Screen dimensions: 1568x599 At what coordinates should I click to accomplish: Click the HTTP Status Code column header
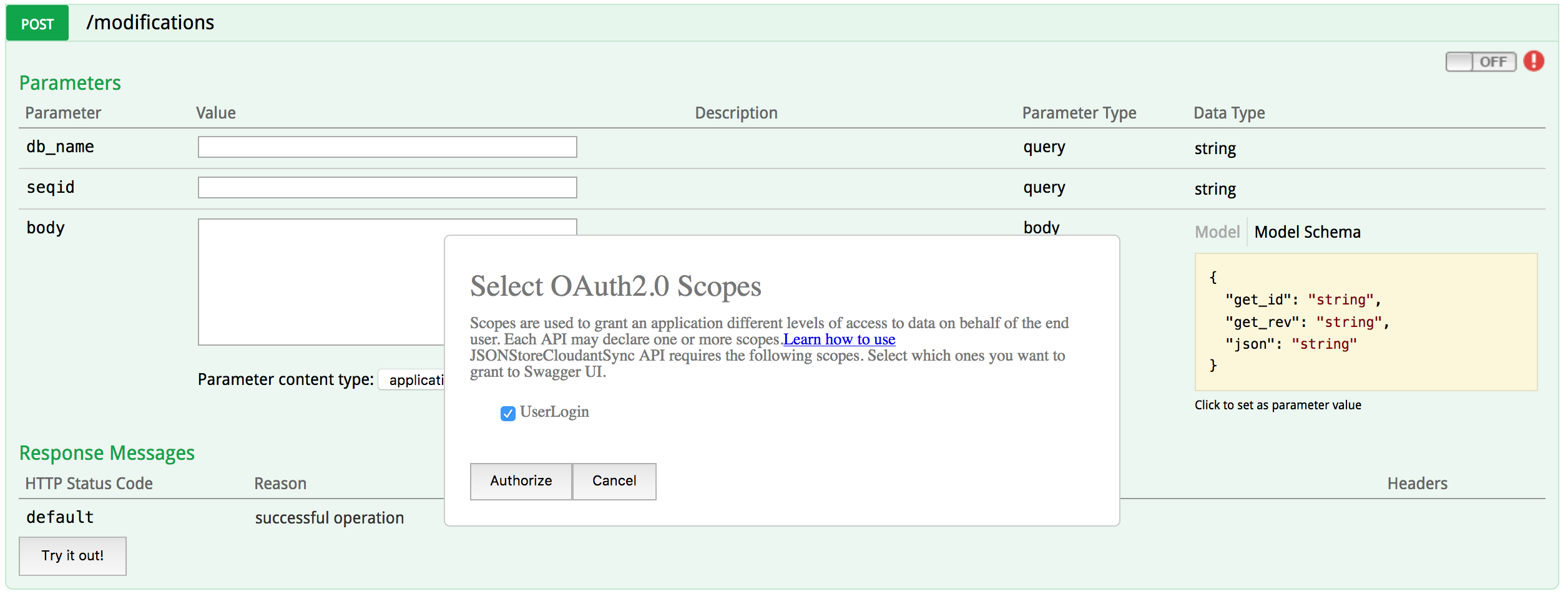coord(89,484)
